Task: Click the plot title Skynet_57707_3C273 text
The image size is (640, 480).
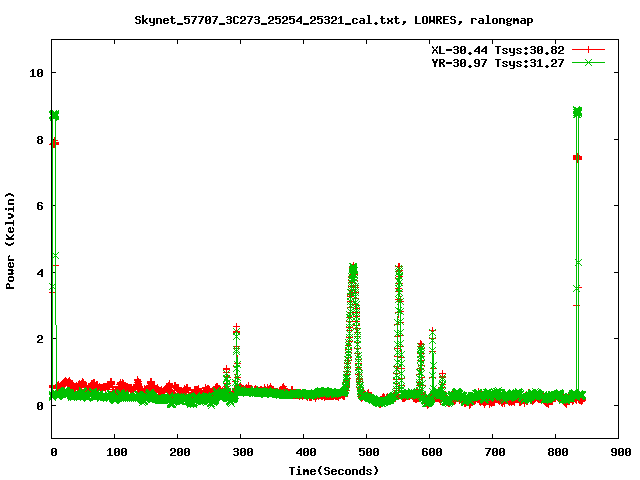Action: coord(334,20)
